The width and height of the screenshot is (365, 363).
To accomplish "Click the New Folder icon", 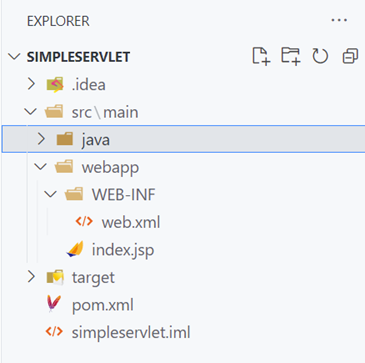I will tap(291, 56).
